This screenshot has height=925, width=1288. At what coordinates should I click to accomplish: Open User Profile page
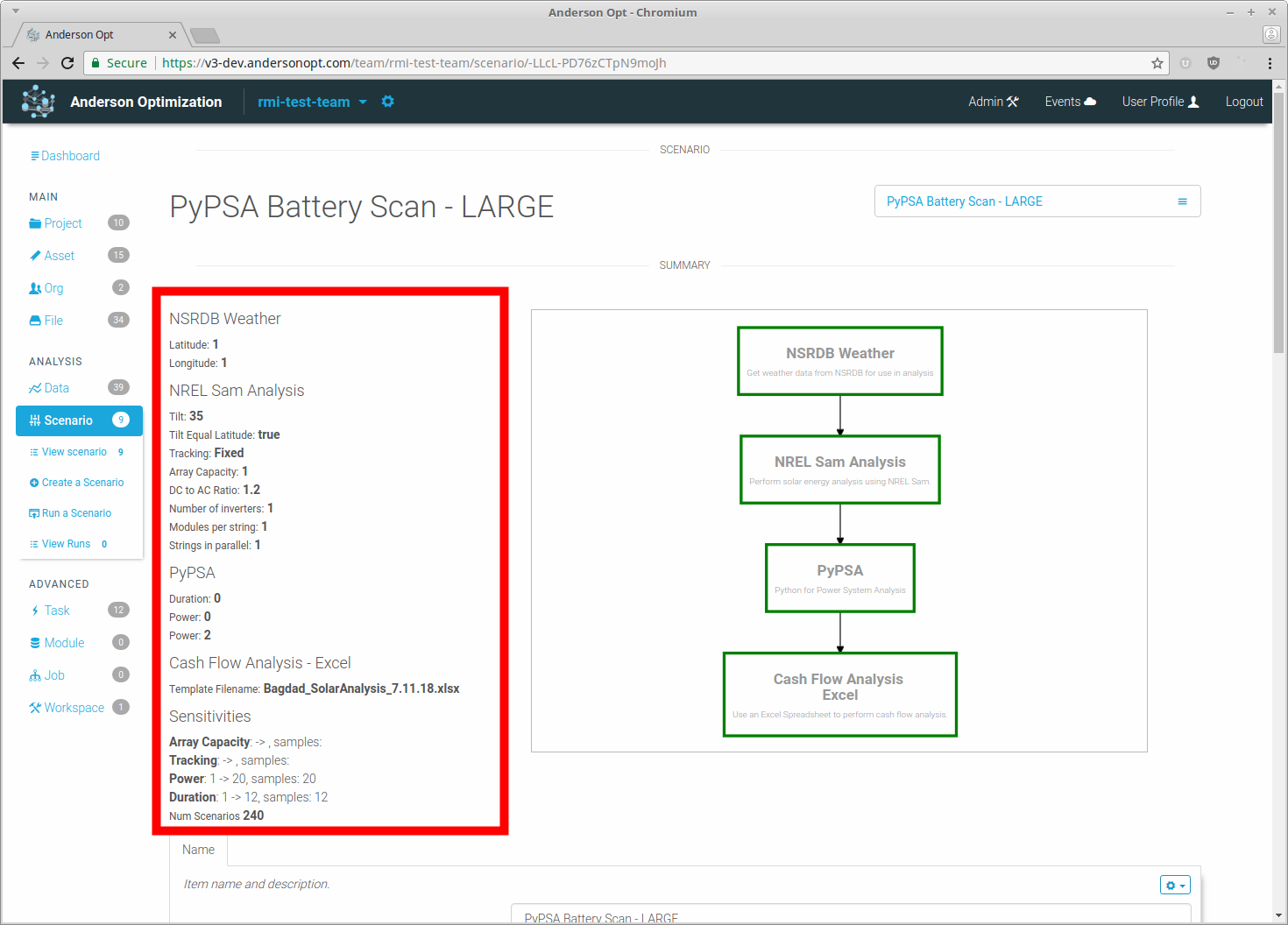coord(1160,102)
